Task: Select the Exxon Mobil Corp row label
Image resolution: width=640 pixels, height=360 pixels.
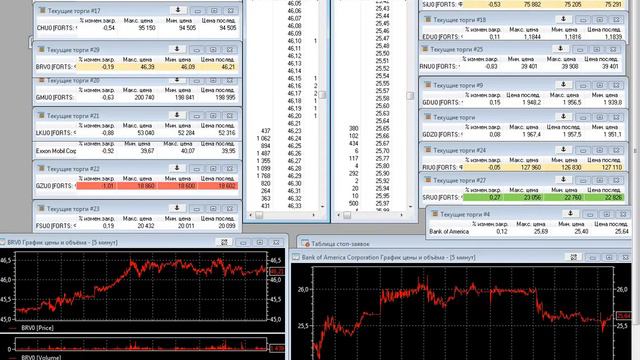Action: click(56, 151)
